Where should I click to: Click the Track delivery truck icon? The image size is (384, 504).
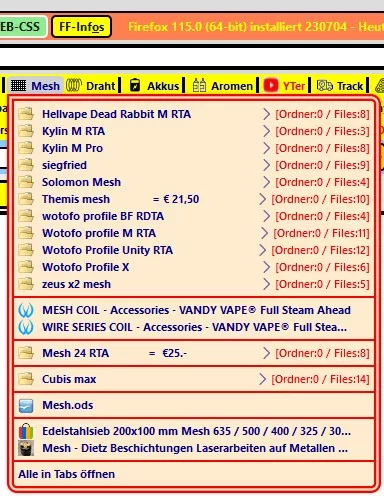324,85
